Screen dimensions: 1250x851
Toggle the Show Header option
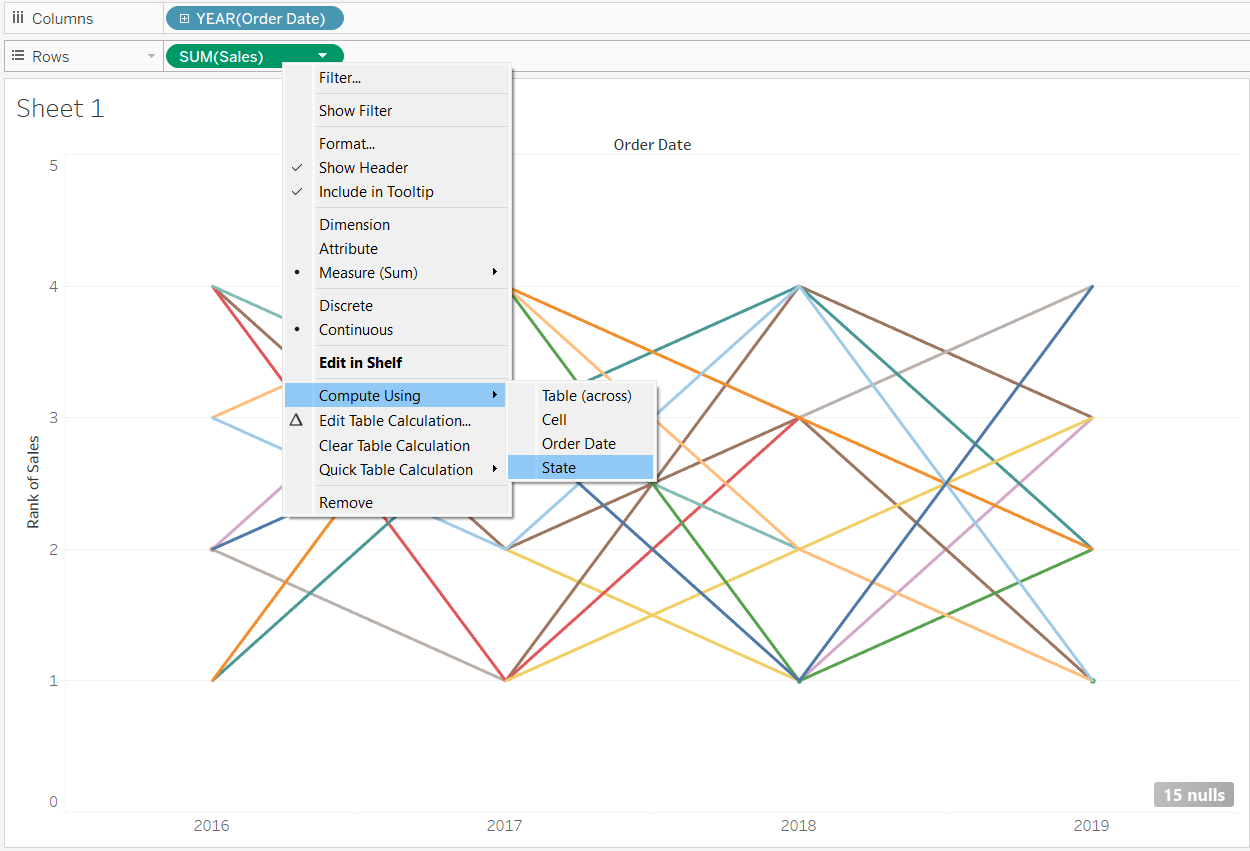[x=398, y=167]
